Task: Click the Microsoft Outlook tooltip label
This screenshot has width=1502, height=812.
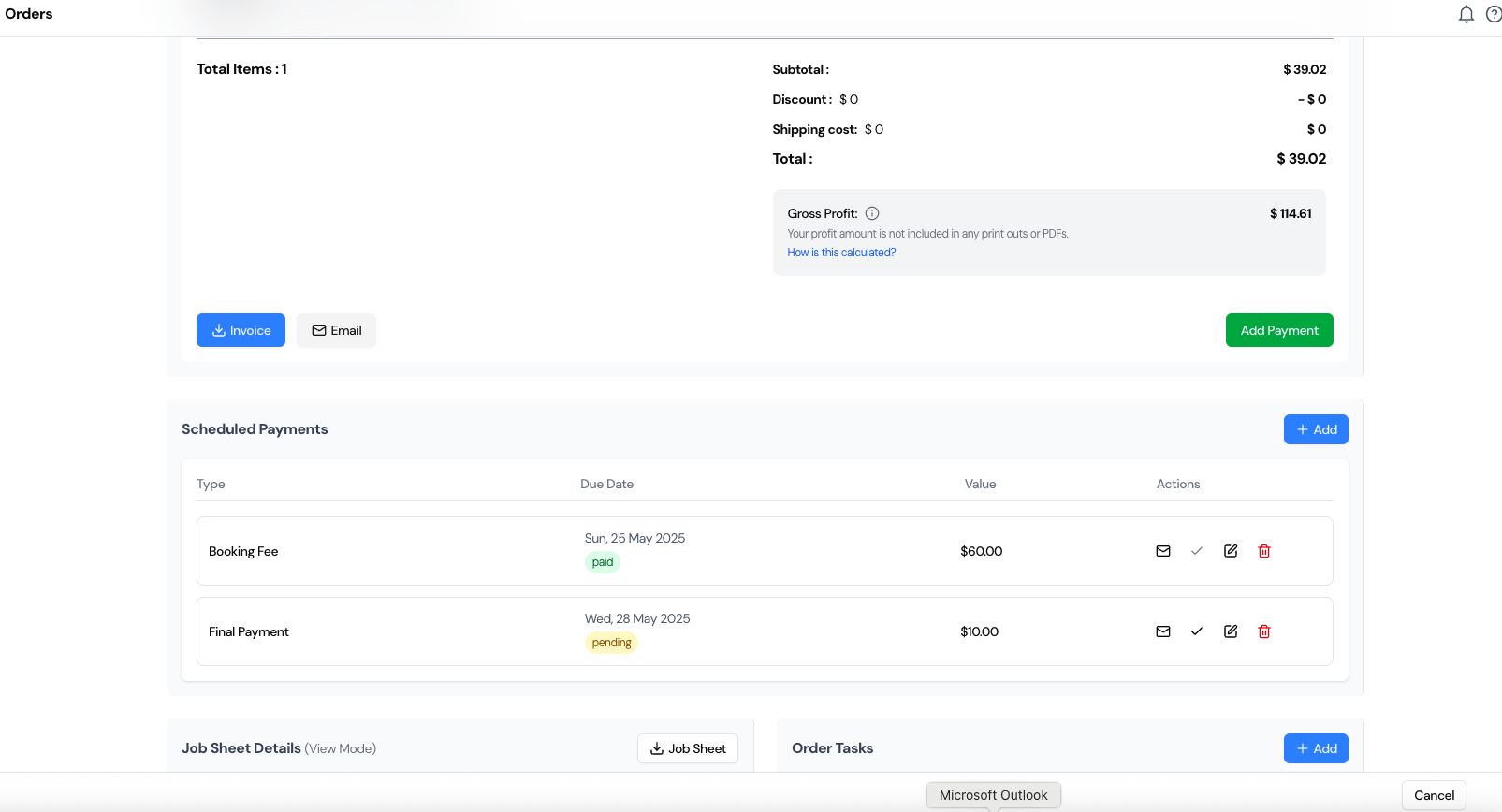Action: (x=993, y=795)
